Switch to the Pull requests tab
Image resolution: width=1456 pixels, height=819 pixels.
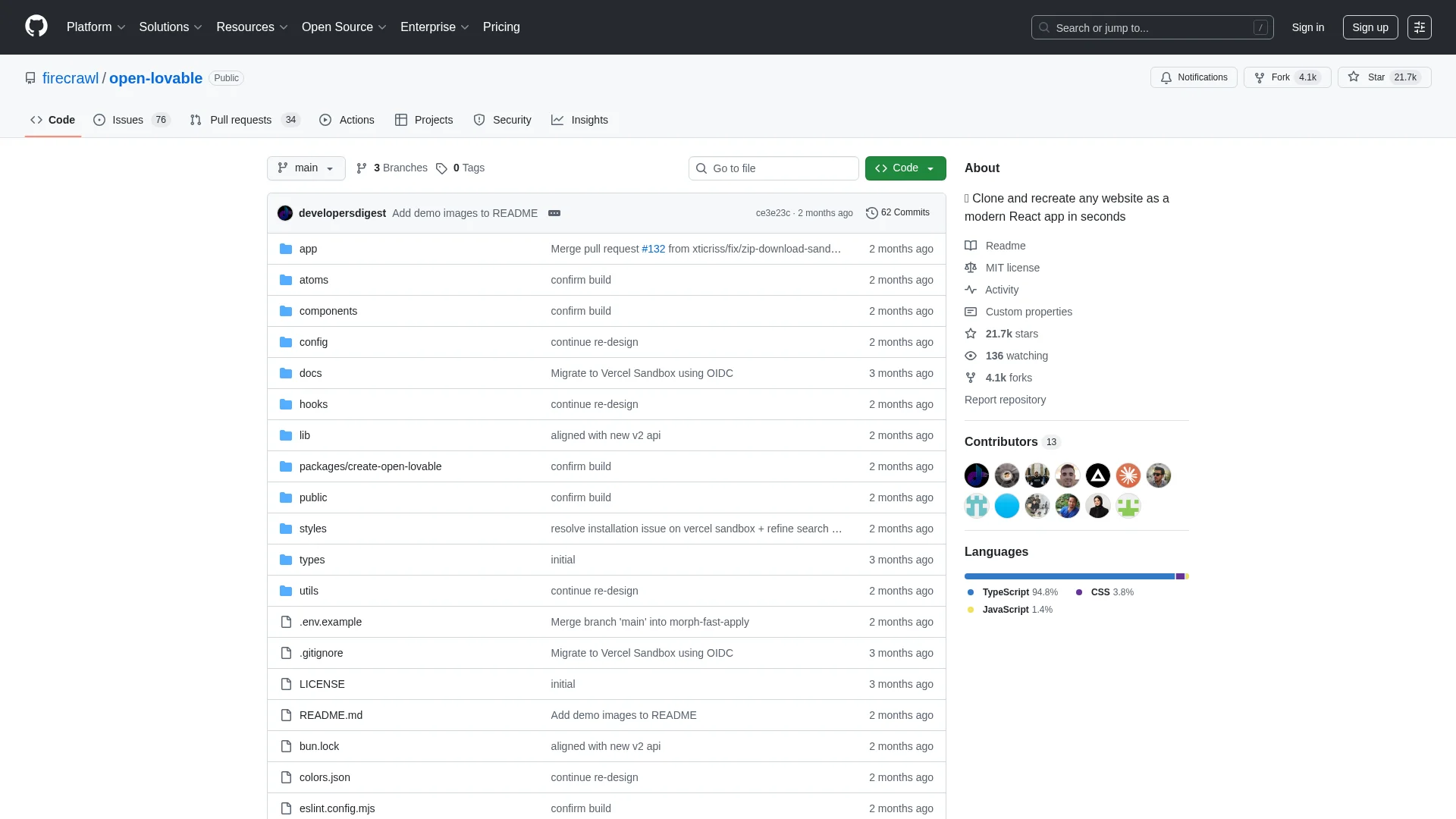coord(240,120)
